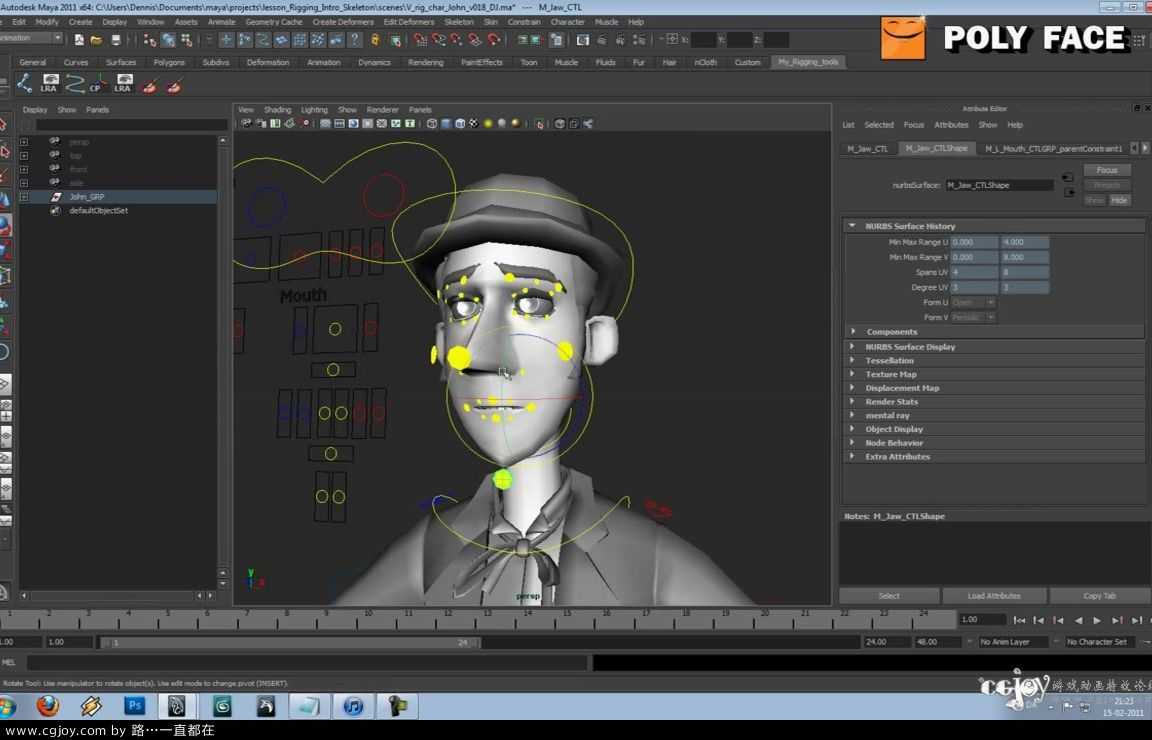Click the second paint weights shelf icon
Screen dimensions: 1152x740
pos(174,85)
